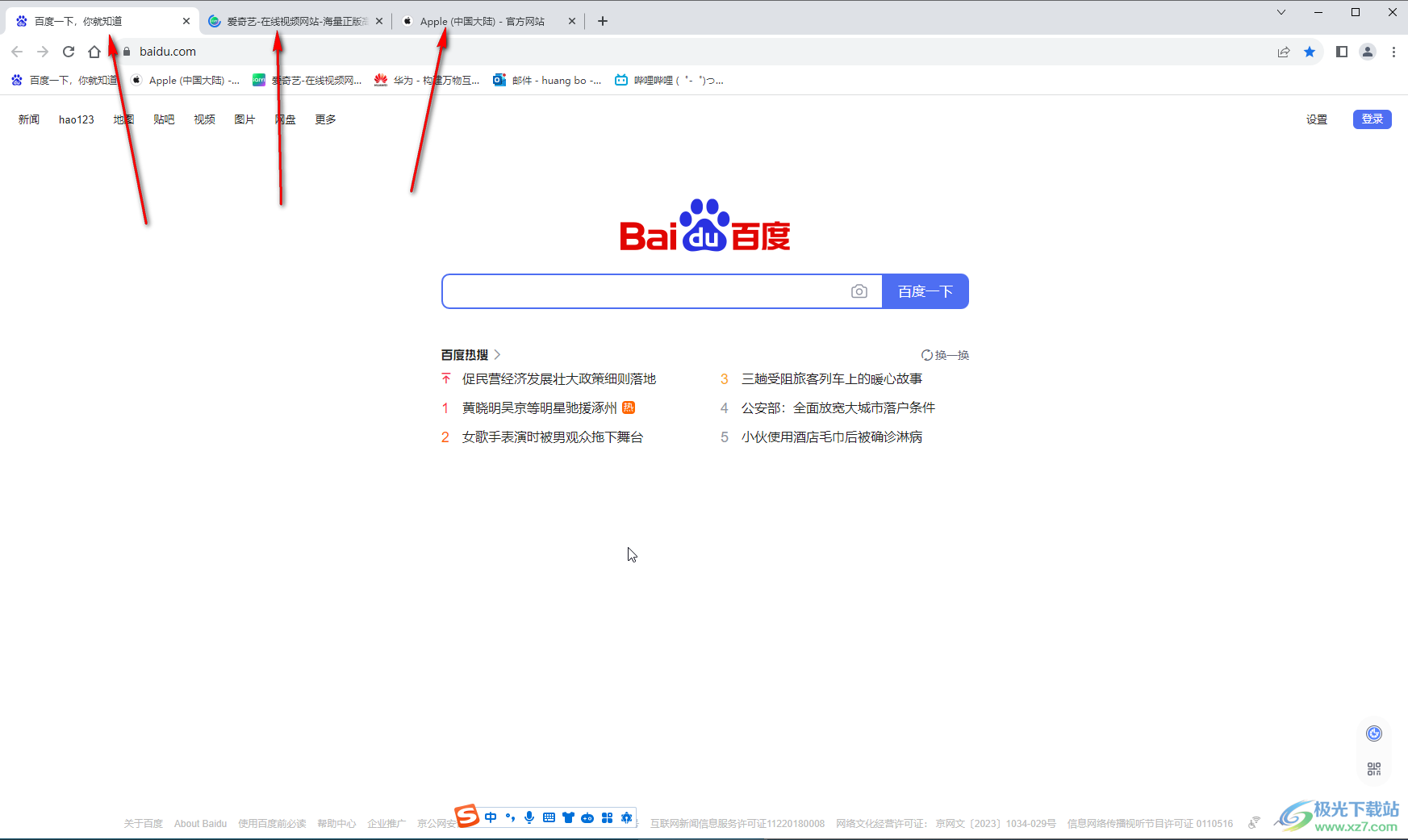Click 帮助中心 footer link

tap(336, 824)
